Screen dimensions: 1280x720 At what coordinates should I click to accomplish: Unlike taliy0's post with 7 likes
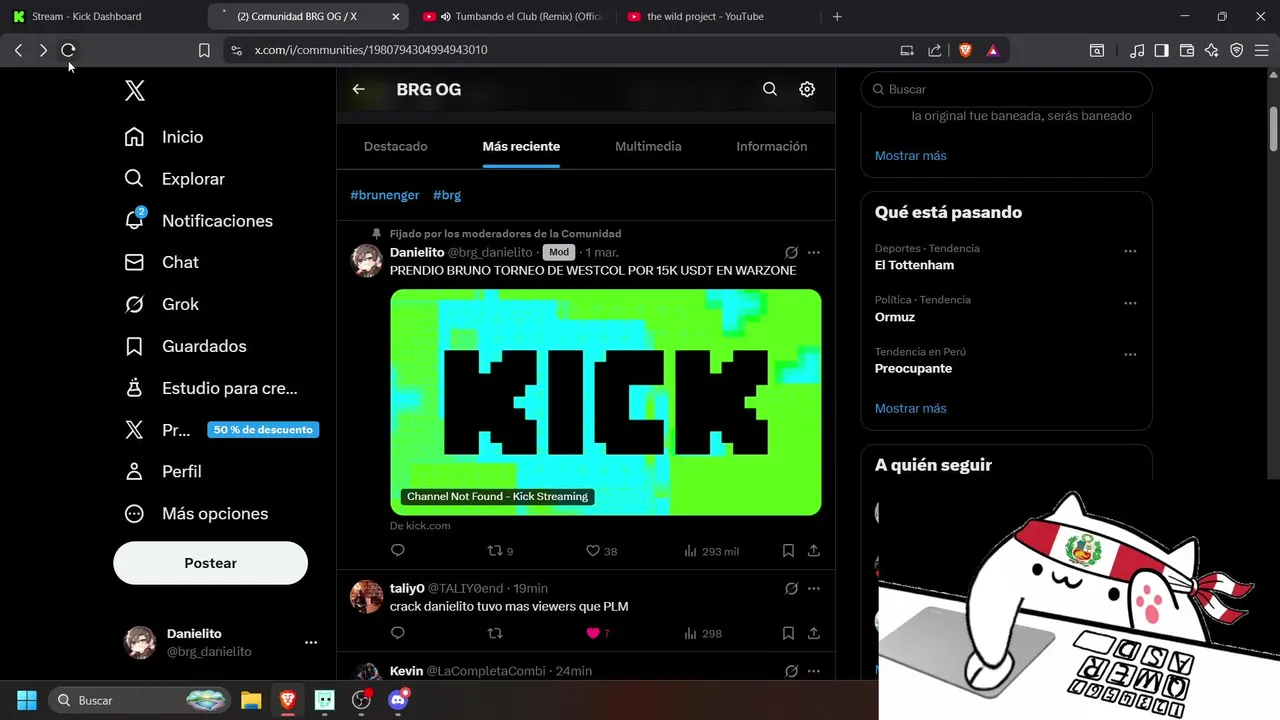598,633
